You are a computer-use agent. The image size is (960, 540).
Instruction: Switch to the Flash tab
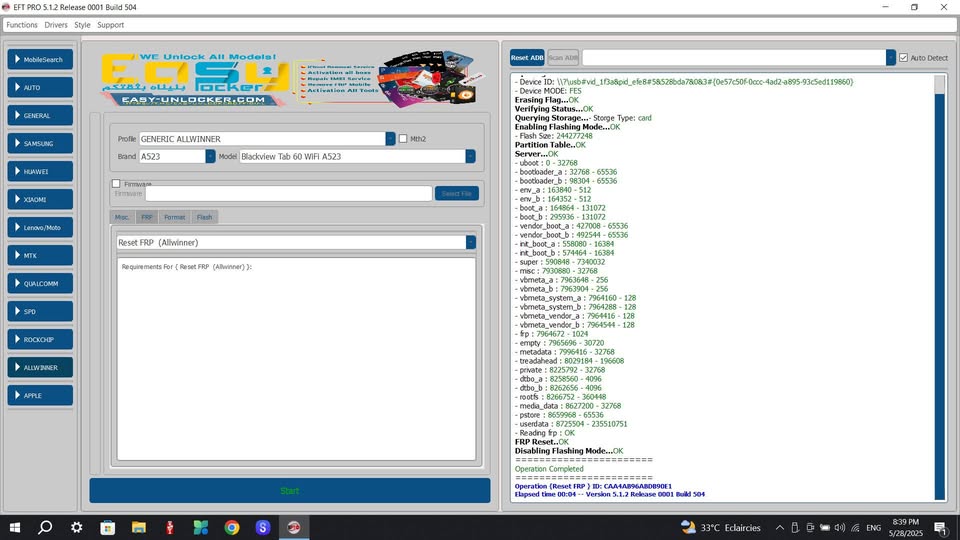pos(204,217)
